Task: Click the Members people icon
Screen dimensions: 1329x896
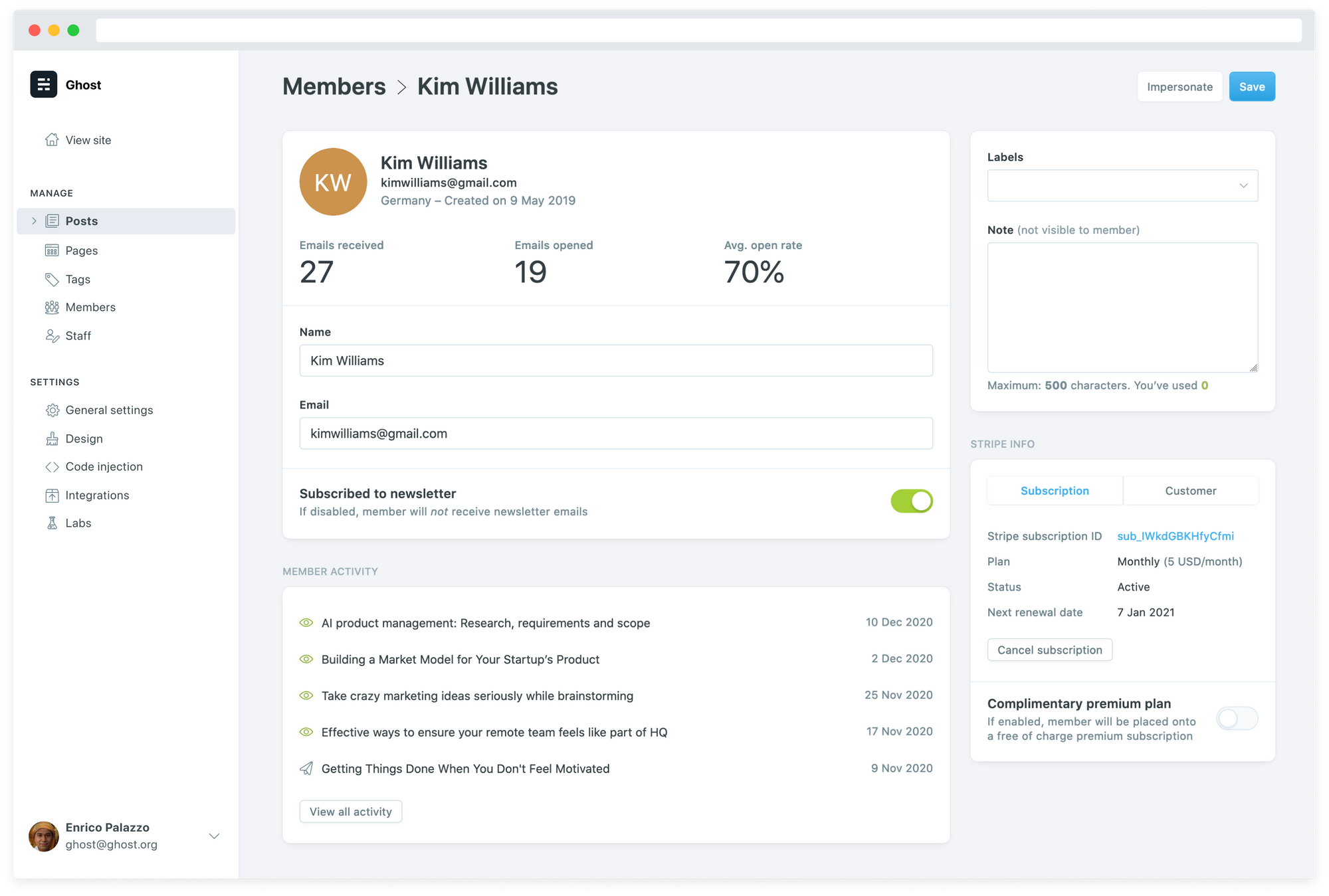Action: pos(52,307)
